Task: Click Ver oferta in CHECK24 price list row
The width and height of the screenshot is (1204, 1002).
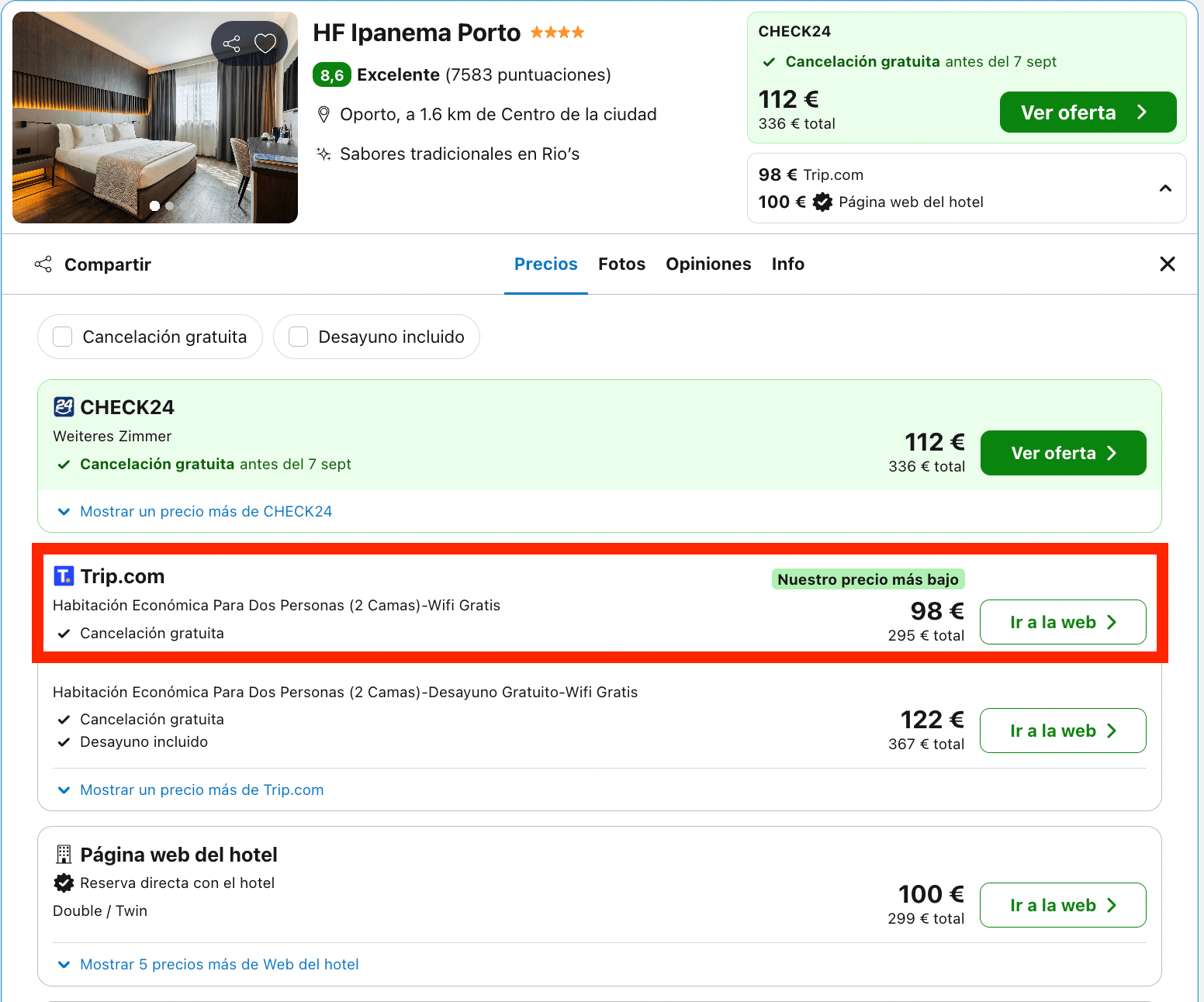Action: [1063, 453]
